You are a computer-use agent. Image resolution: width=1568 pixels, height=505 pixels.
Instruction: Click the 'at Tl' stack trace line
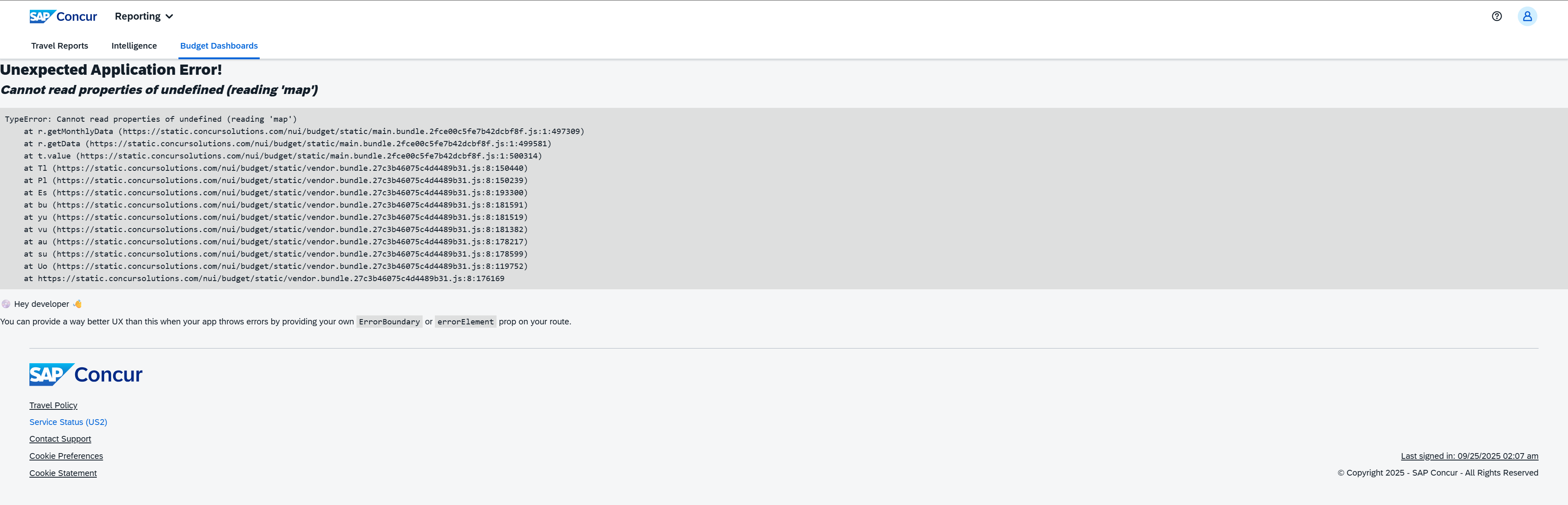pos(276,168)
